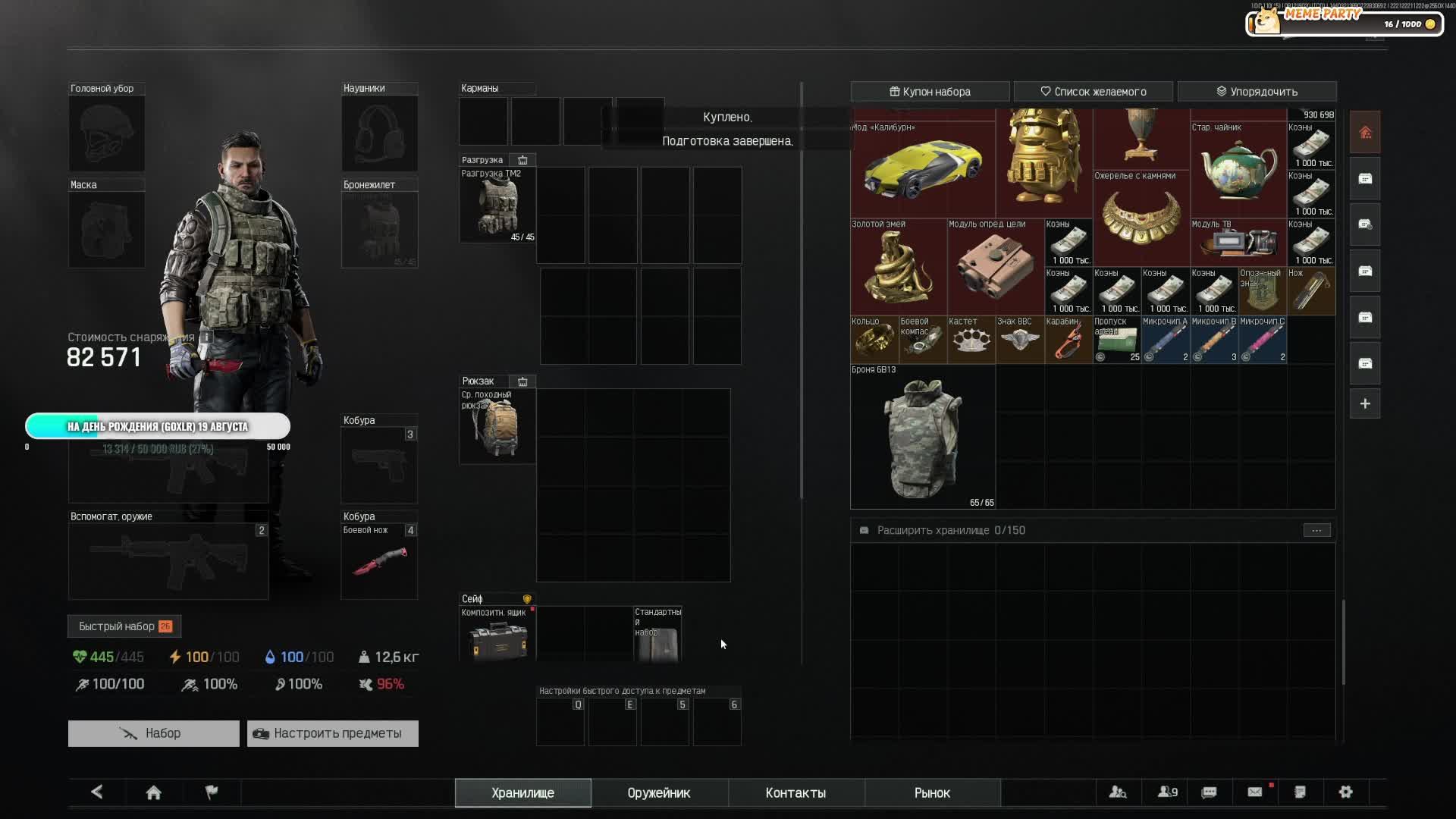Expand the storage options ellipsis button
This screenshot has width=1456, height=819.
pos(1316,530)
